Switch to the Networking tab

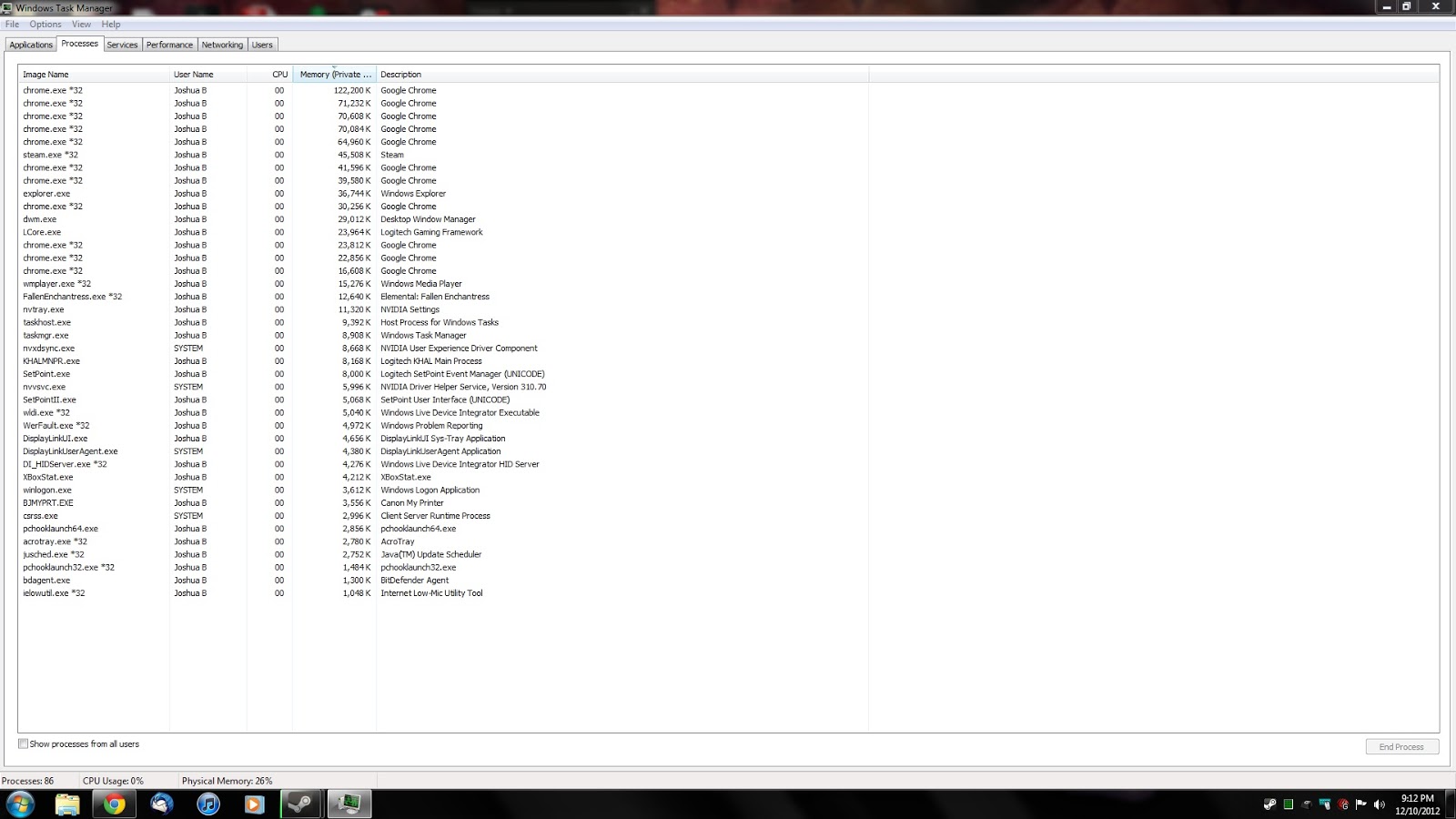point(222,45)
